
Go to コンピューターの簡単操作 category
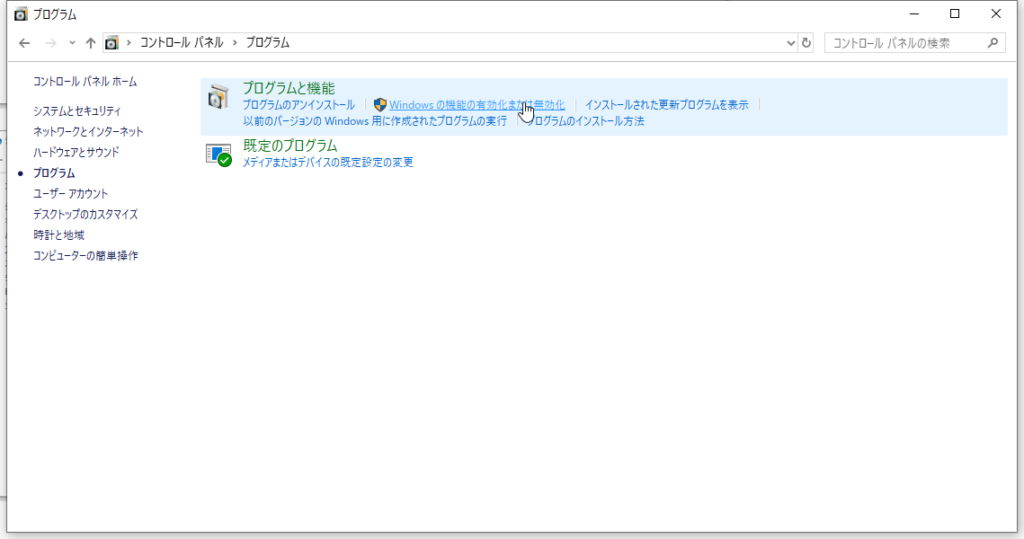pyautogui.click(x=86, y=256)
